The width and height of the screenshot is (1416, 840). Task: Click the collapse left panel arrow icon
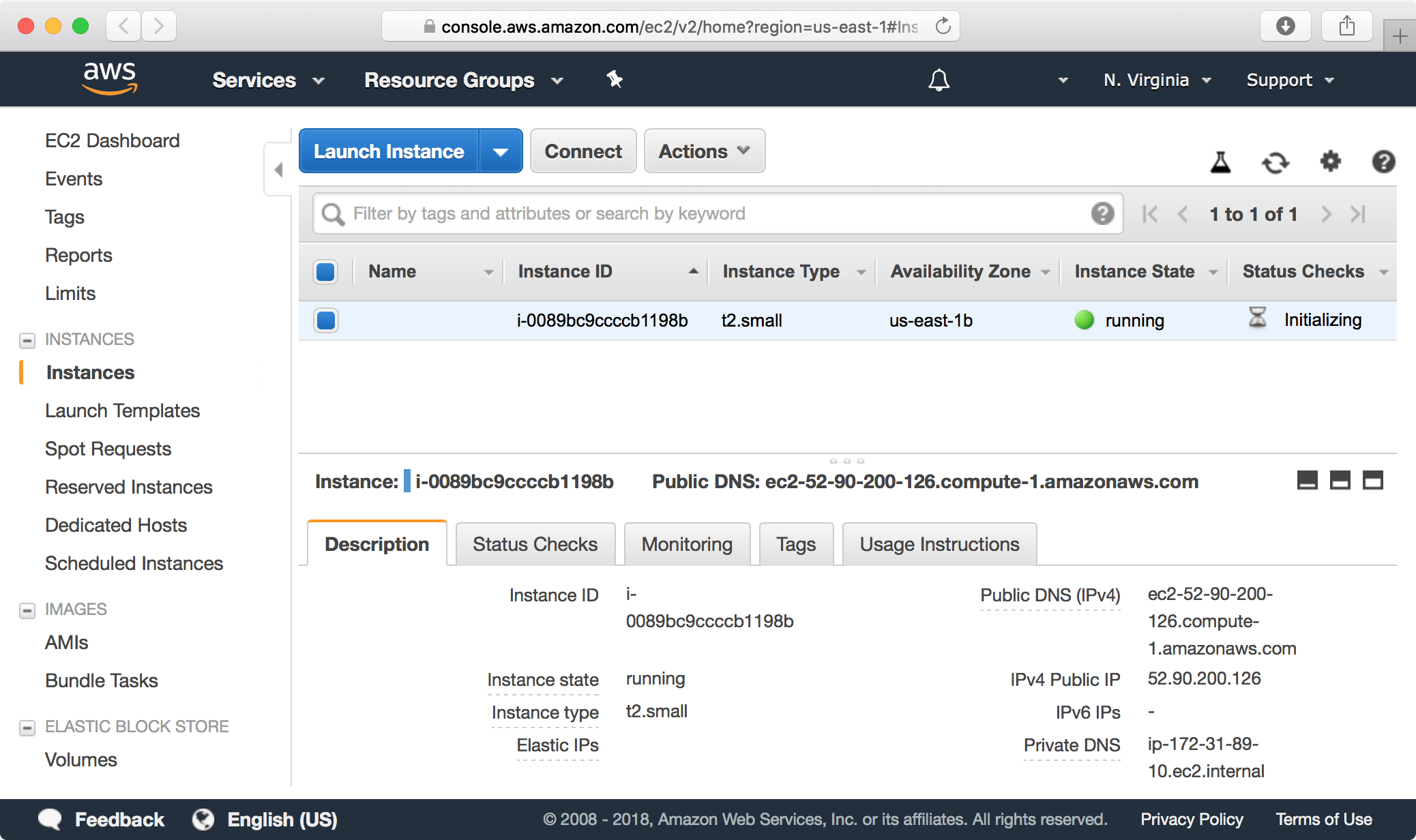278,169
